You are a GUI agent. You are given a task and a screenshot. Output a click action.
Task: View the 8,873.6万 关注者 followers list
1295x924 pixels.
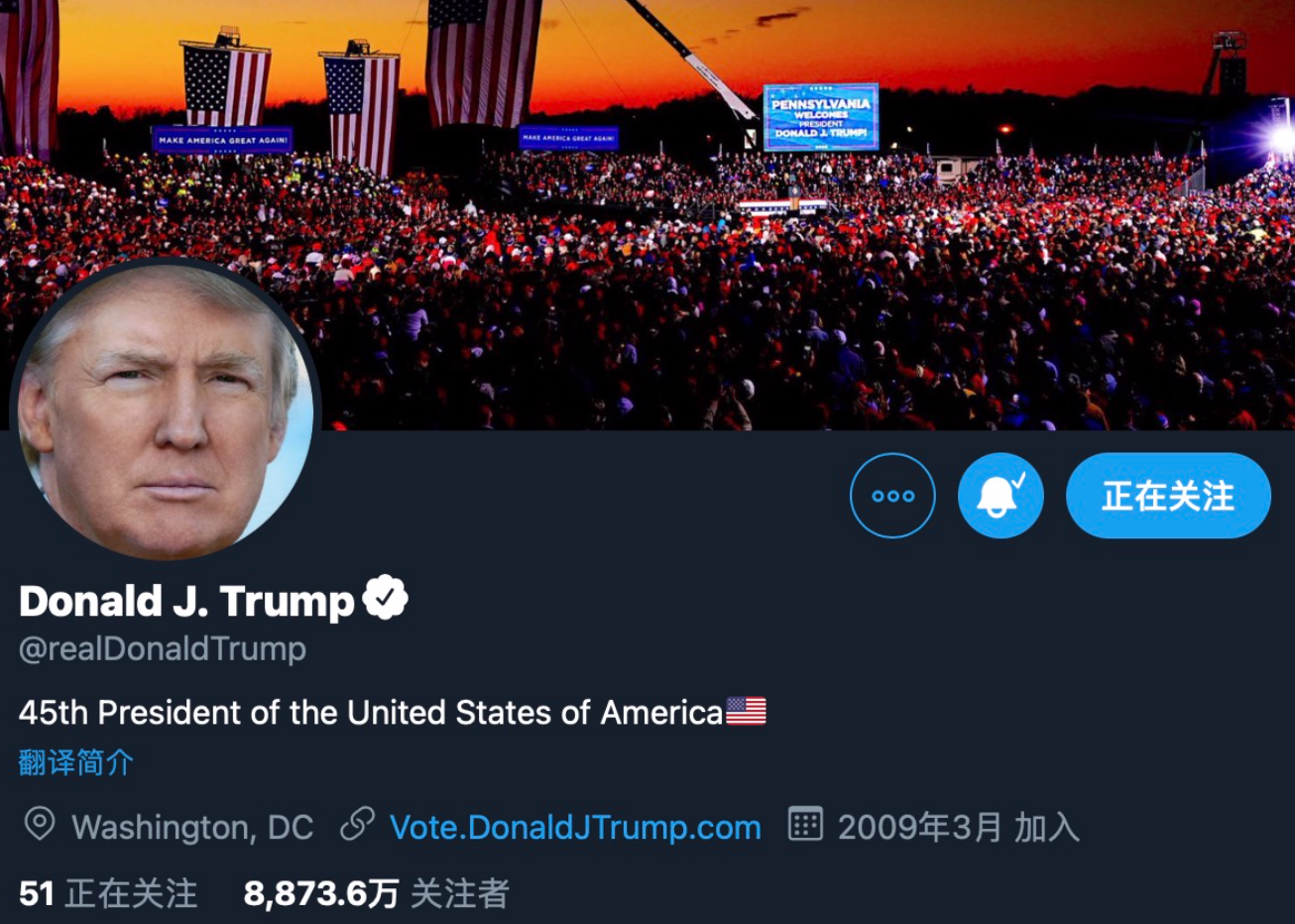click(376, 893)
